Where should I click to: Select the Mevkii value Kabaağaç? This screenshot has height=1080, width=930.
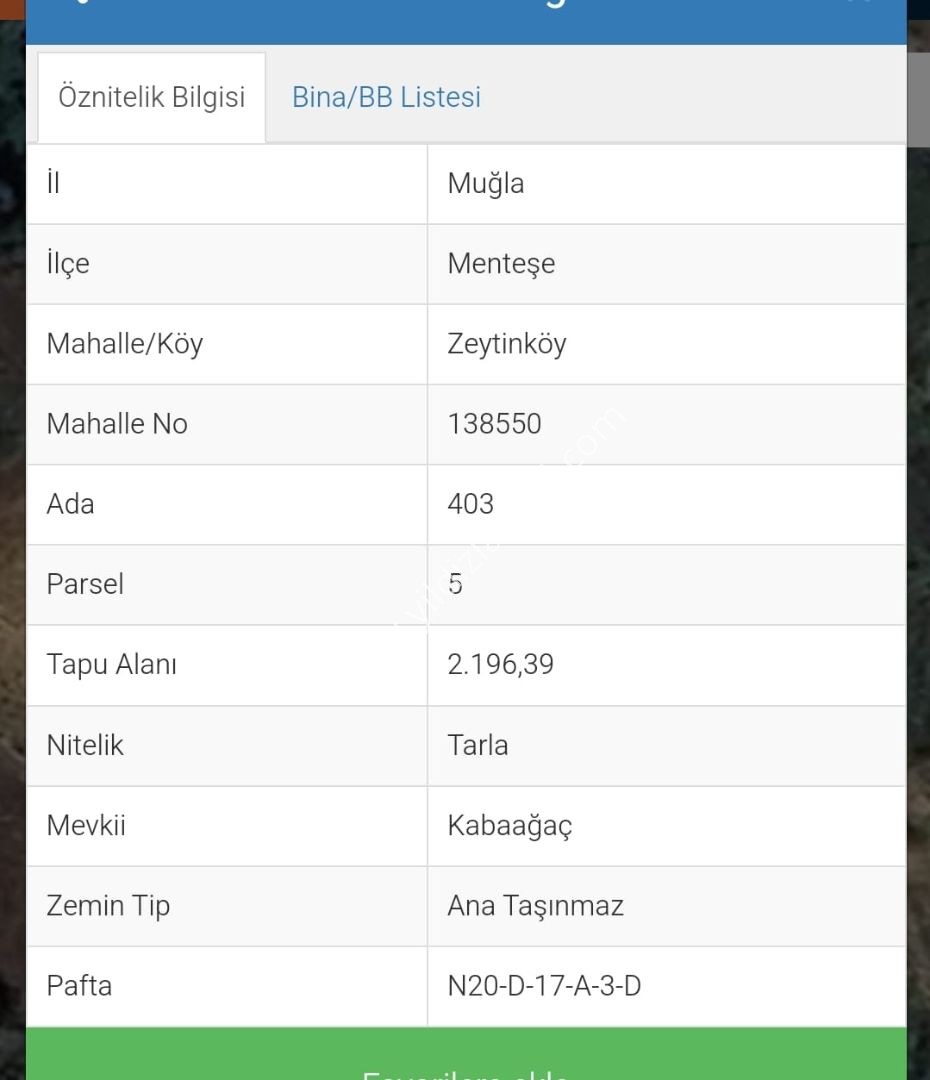click(x=509, y=826)
